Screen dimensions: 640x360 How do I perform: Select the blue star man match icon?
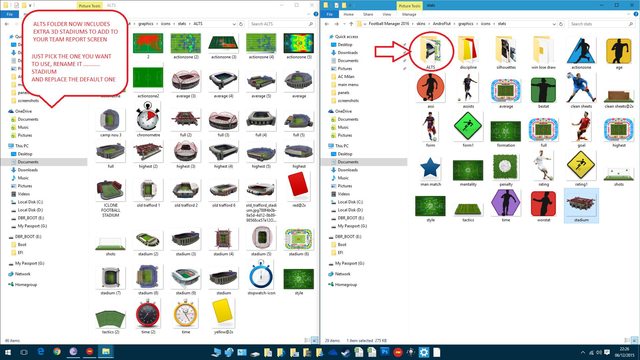(x=430, y=171)
